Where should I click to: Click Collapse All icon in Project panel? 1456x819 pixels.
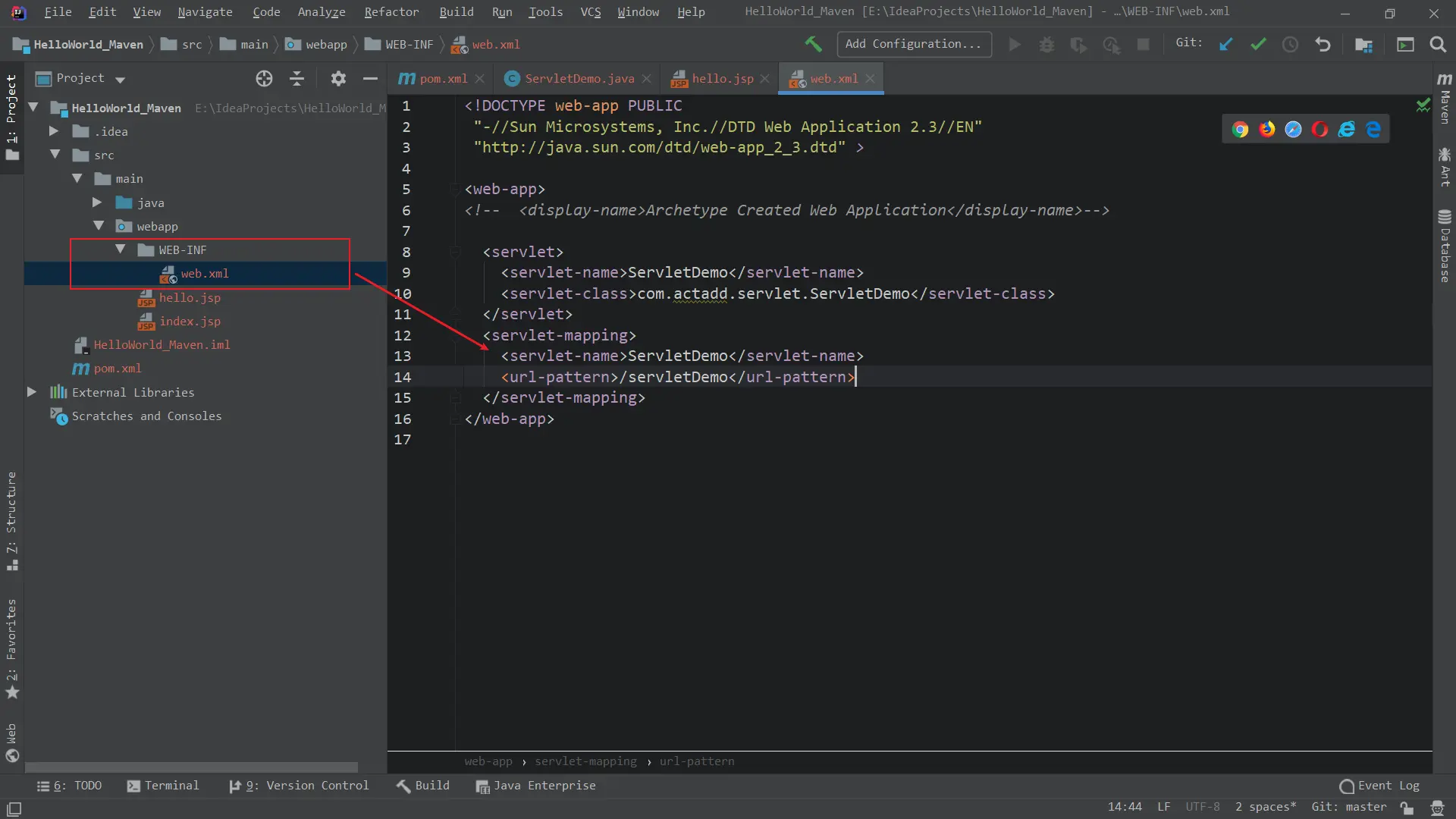point(297,78)
